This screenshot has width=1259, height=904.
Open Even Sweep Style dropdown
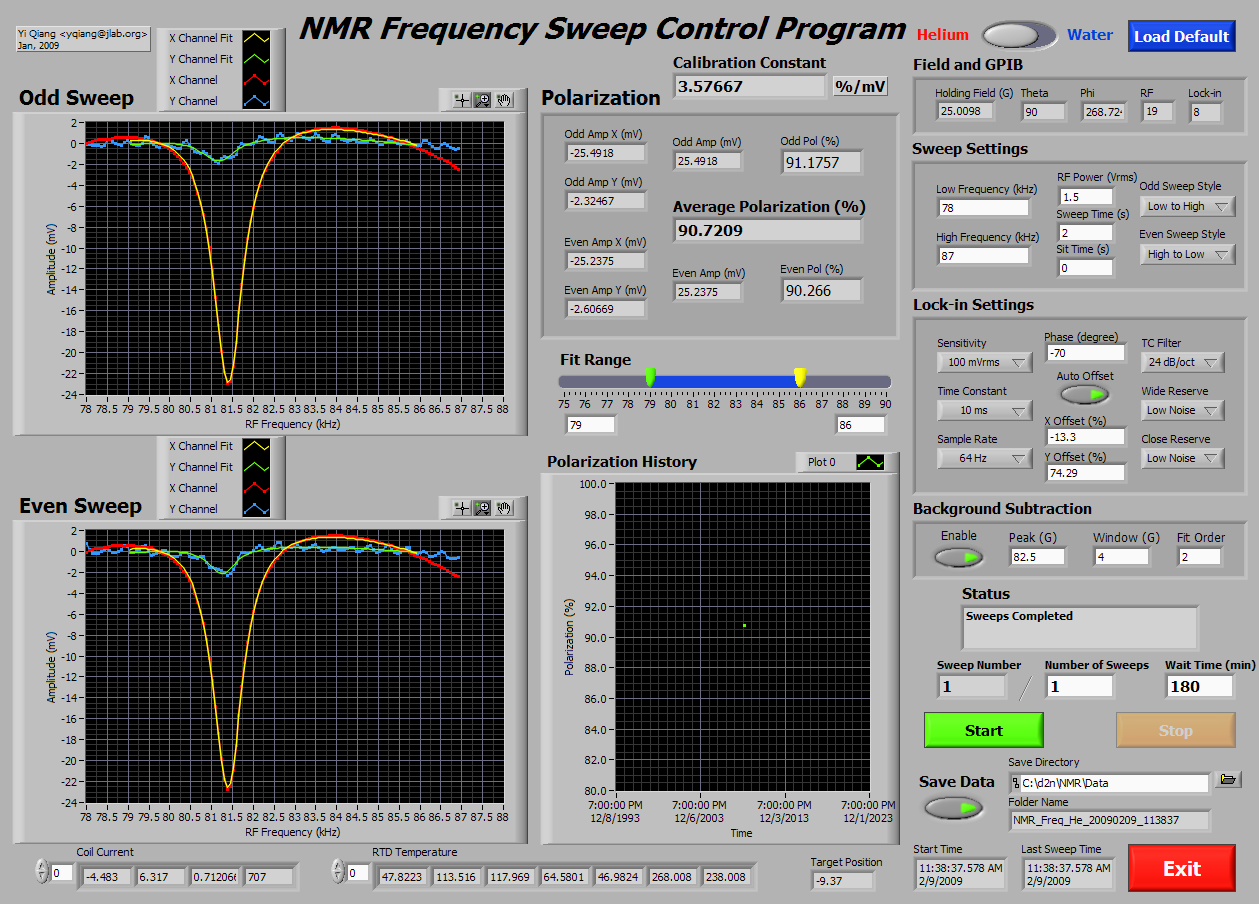click(1188, 254)
